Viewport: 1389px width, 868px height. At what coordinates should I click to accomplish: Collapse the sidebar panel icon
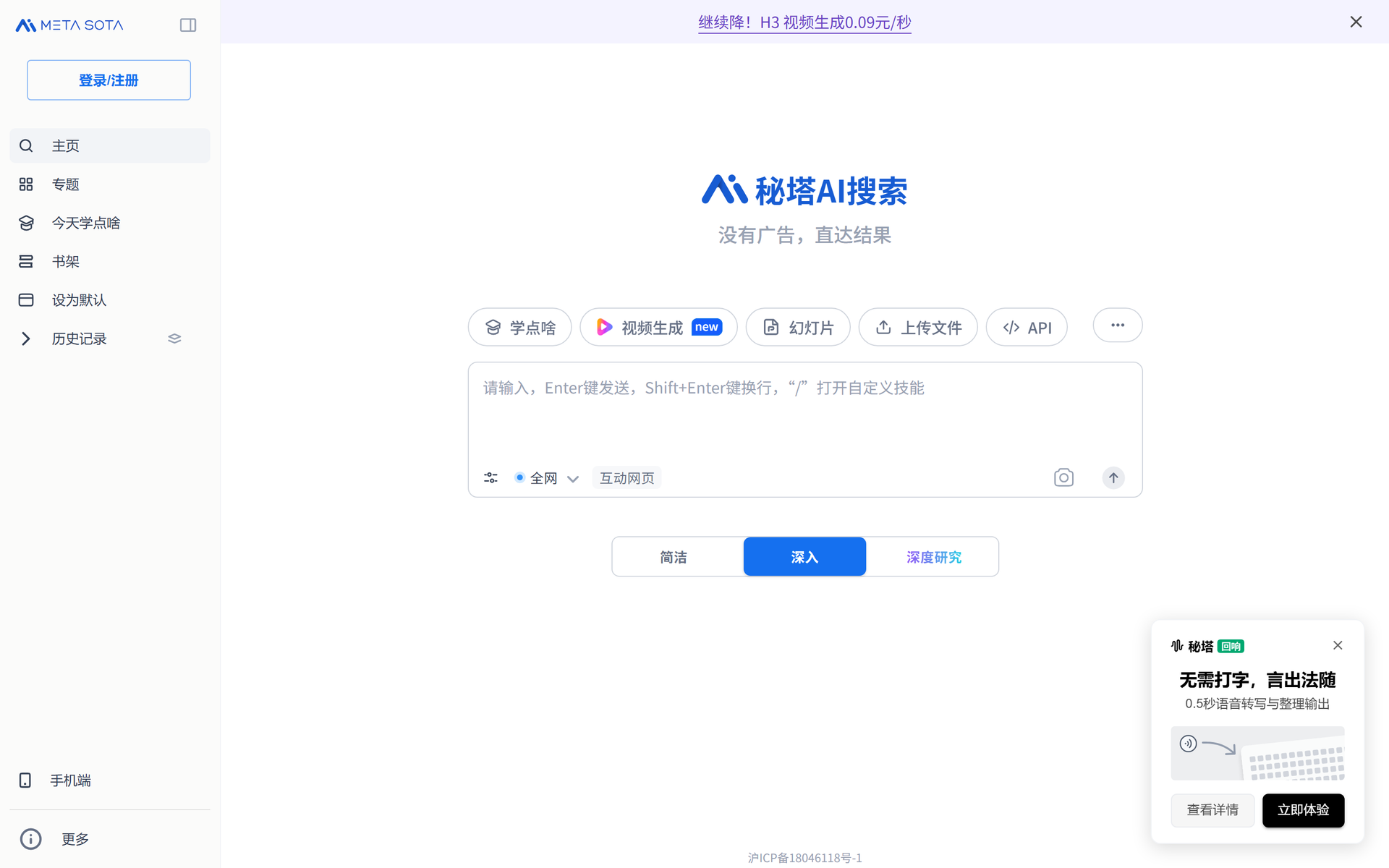[x=188, y=25]
